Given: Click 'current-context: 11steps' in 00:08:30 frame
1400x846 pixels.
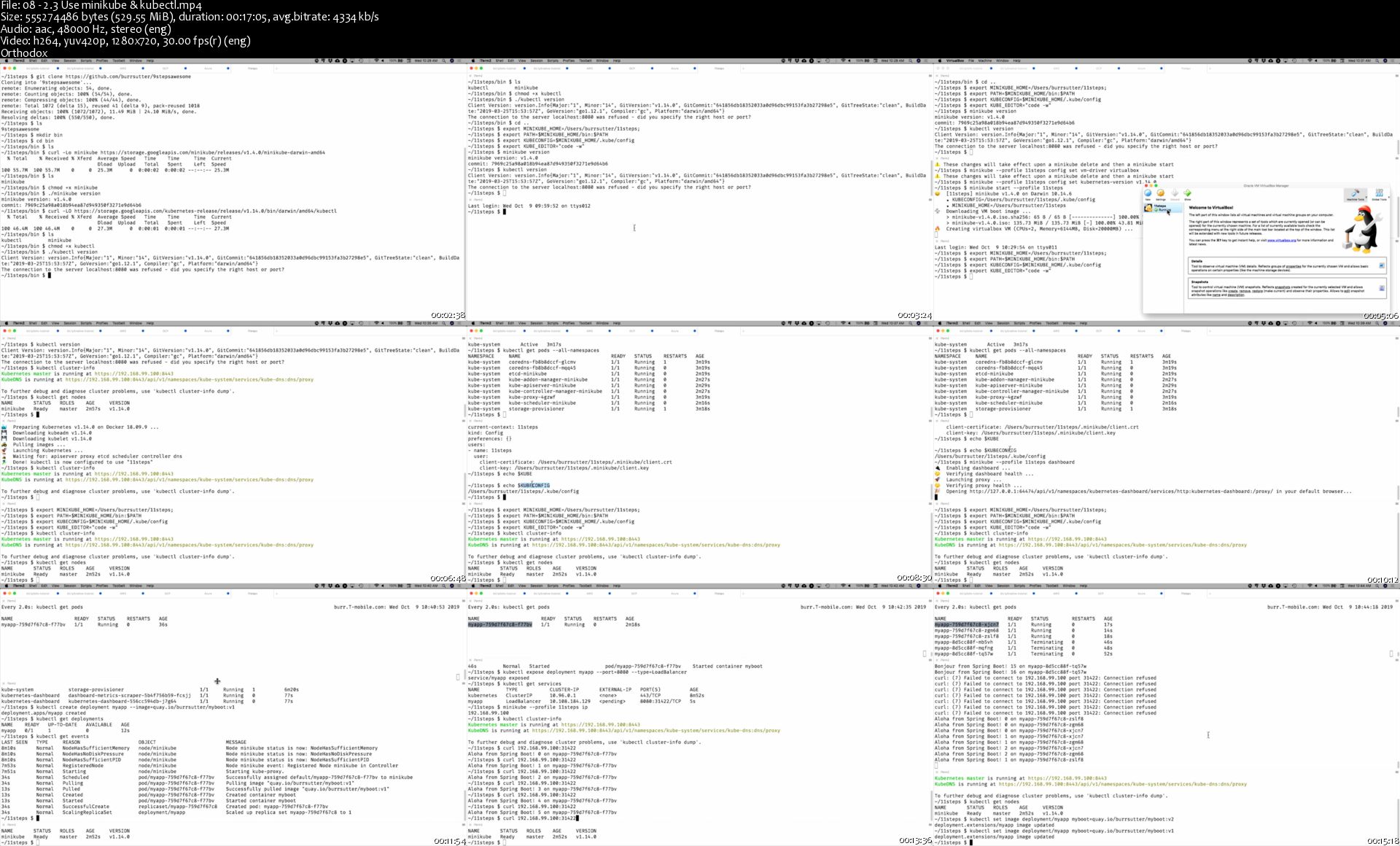Looking at the screenshot, I should 503,427.
